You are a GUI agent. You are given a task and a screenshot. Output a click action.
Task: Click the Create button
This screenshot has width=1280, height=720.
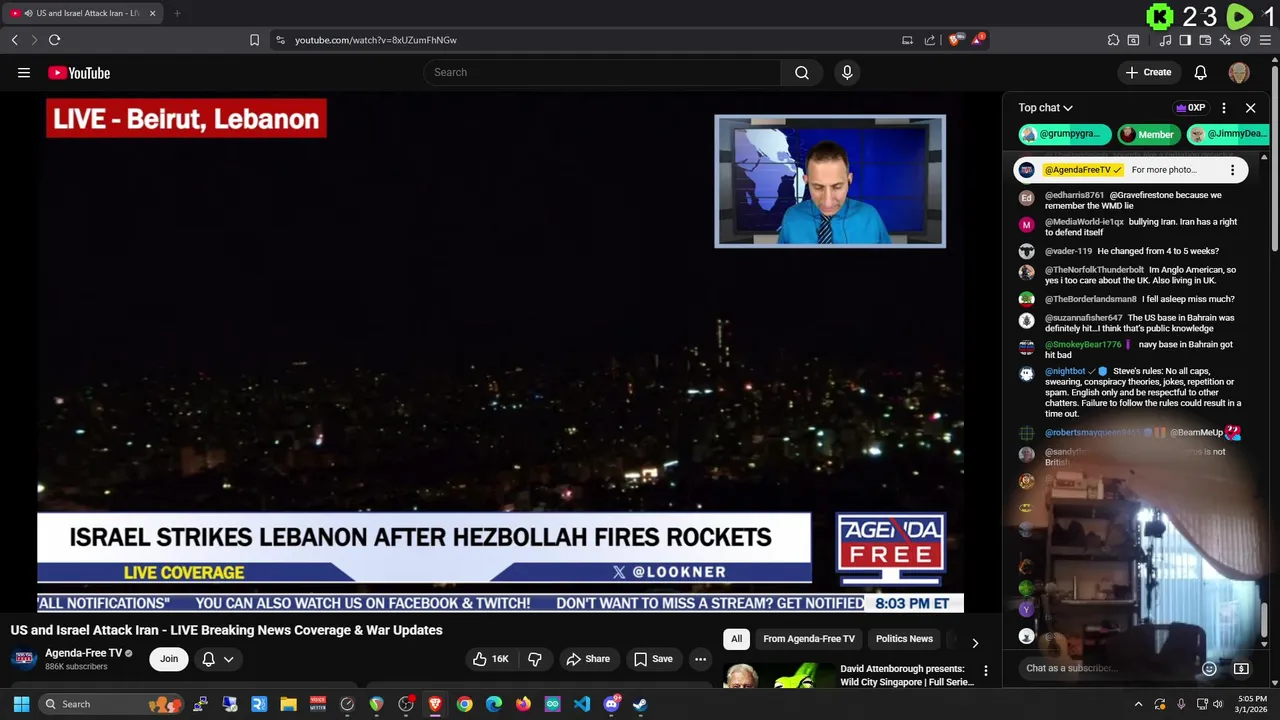click(x=1148, y=72)
